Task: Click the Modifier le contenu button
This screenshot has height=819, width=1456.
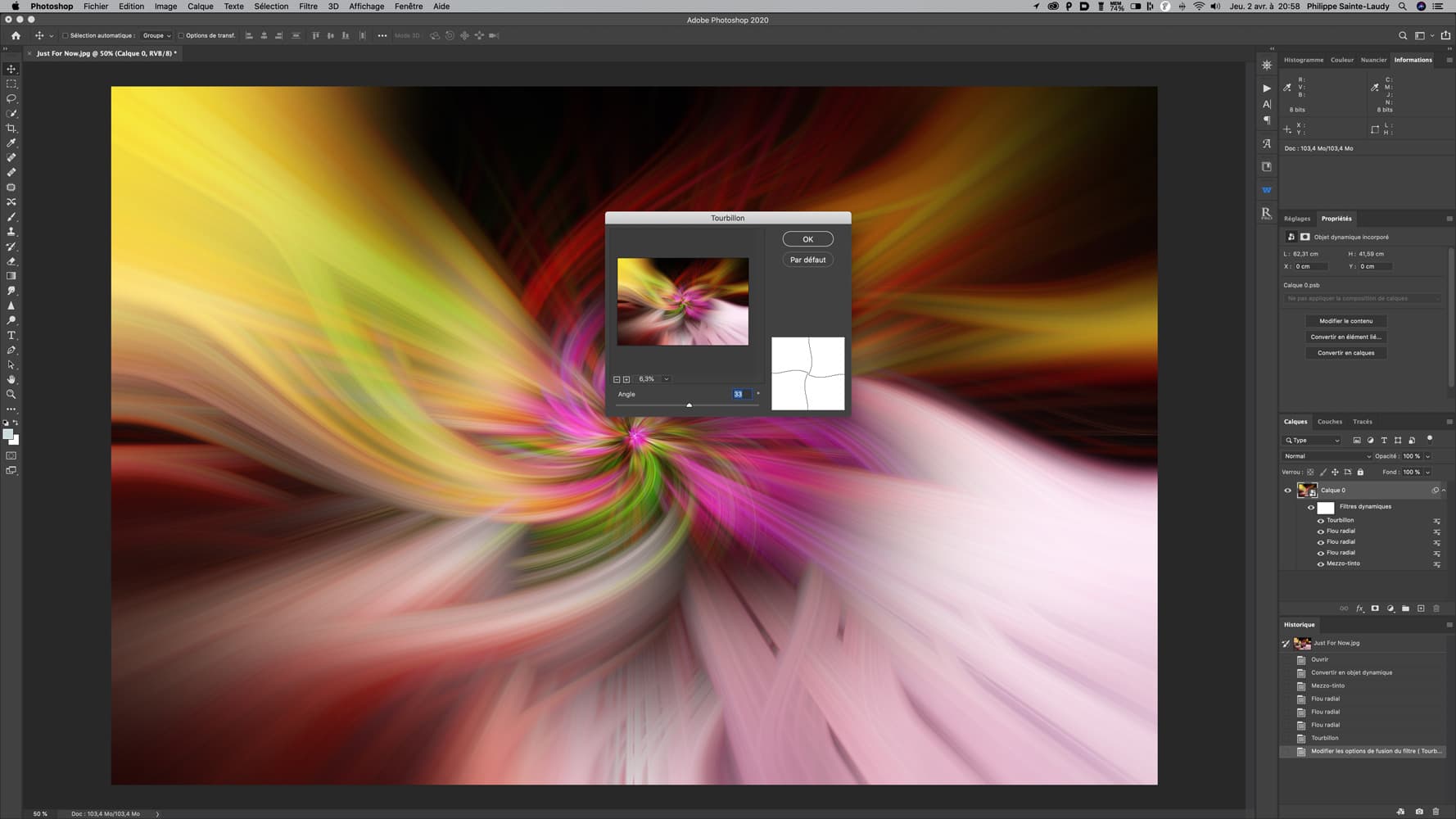Action: [x=1345, y=321]
